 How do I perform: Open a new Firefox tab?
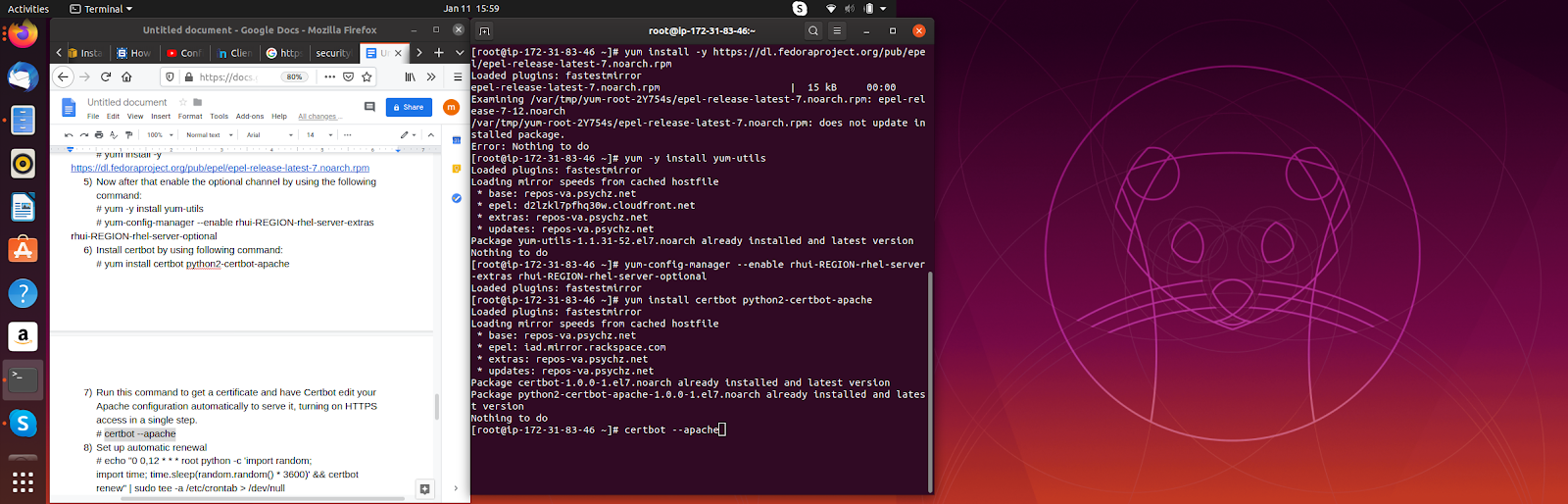point(439,53)
